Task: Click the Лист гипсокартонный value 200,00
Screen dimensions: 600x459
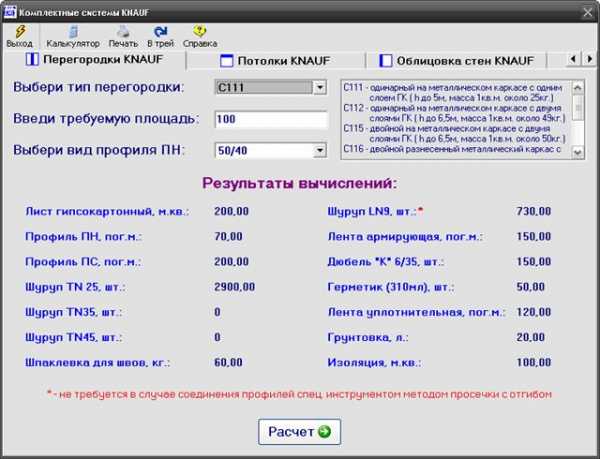Action: 232,211
